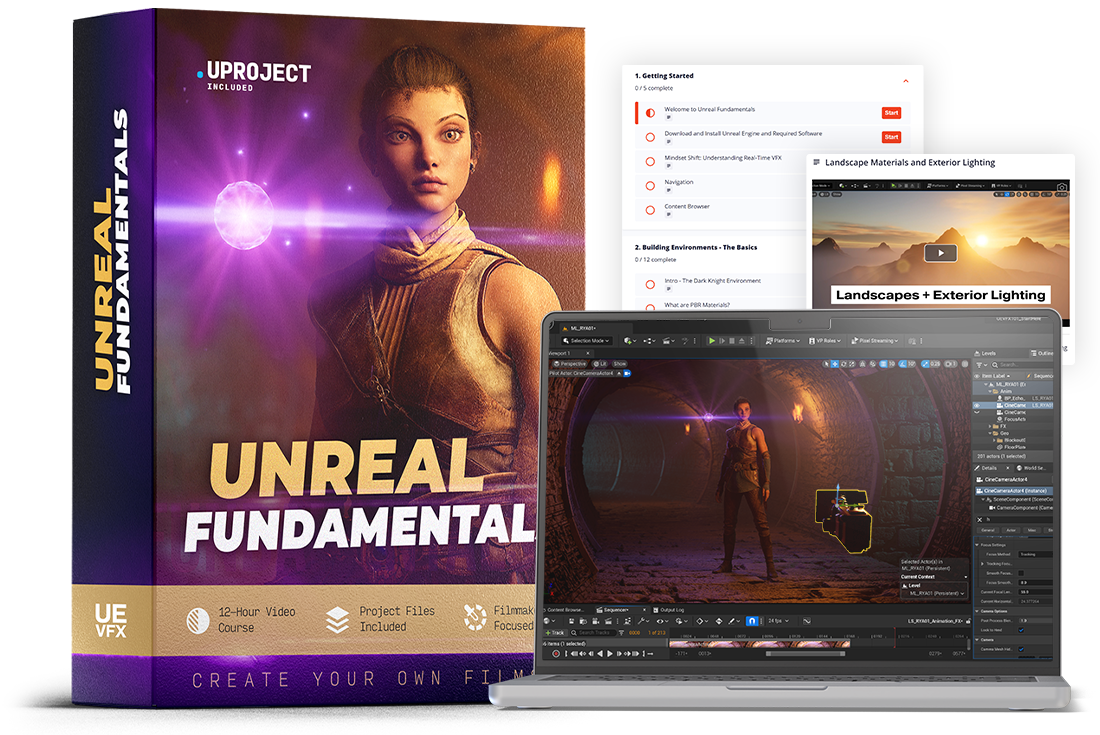
Task: Enable the Smooth Focus checkbox
Action: click(1020, 575)
